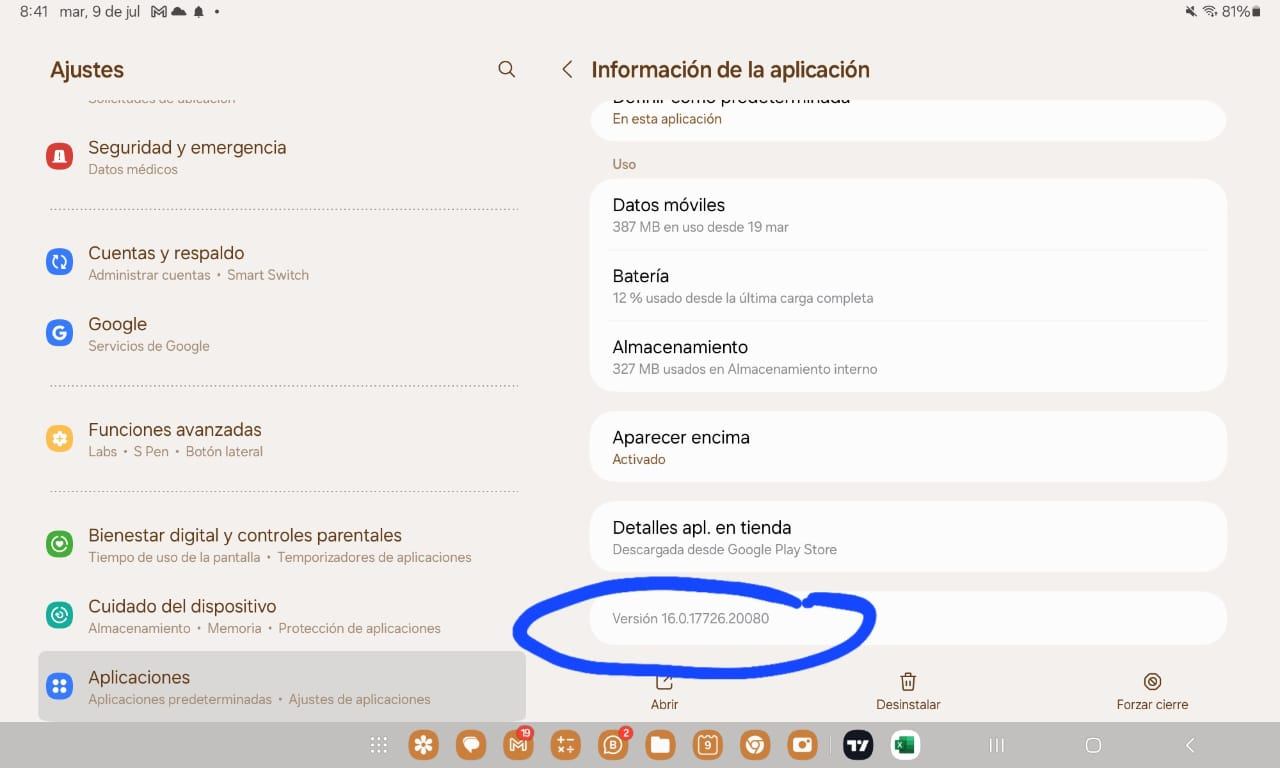Tap '327 MB usados en Almacenamiento interno'

pyautogui.click(x=745, y=369)
